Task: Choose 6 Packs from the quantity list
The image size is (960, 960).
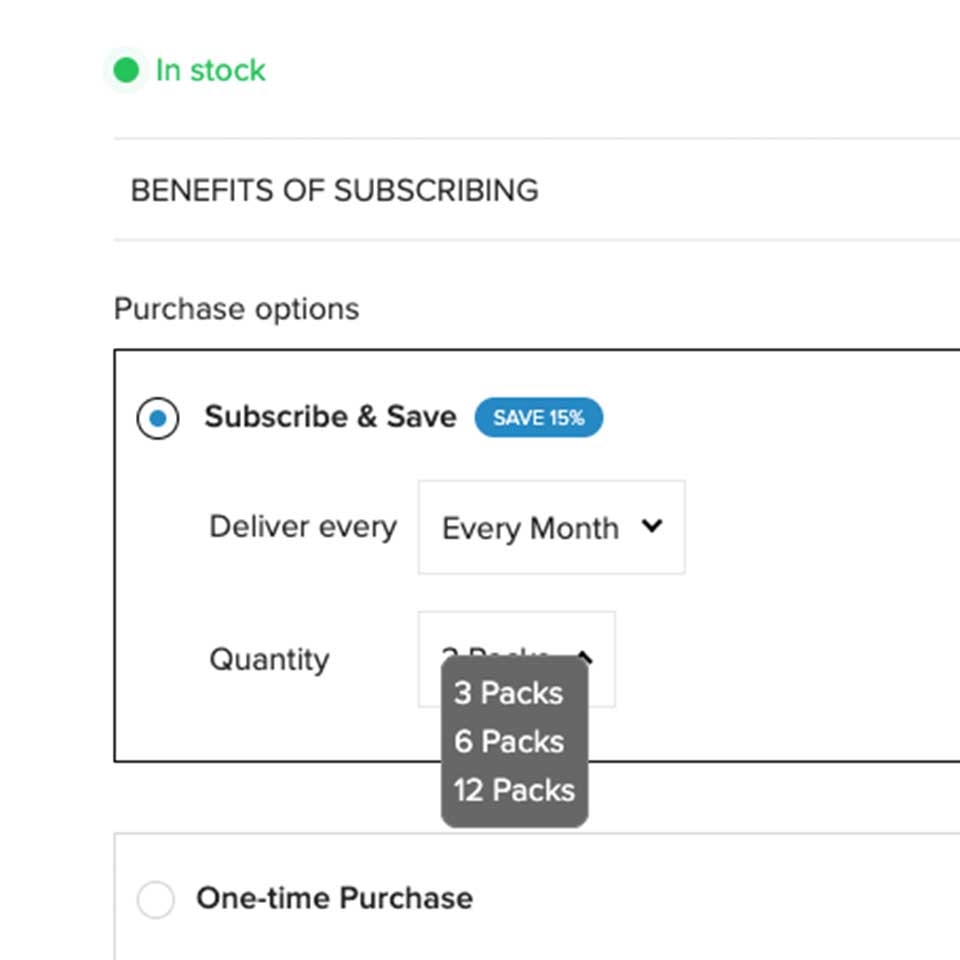Action: (508, 742)
